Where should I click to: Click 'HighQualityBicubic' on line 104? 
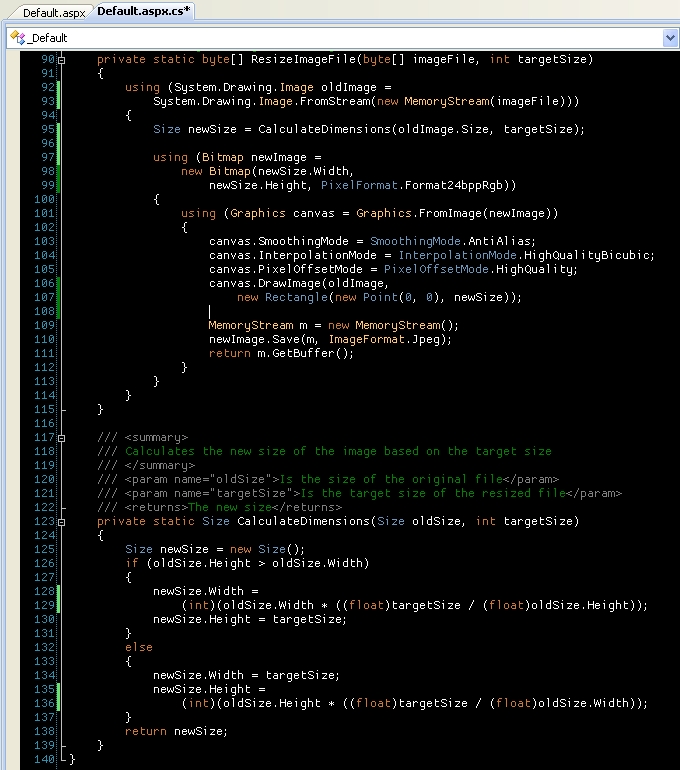586,255
